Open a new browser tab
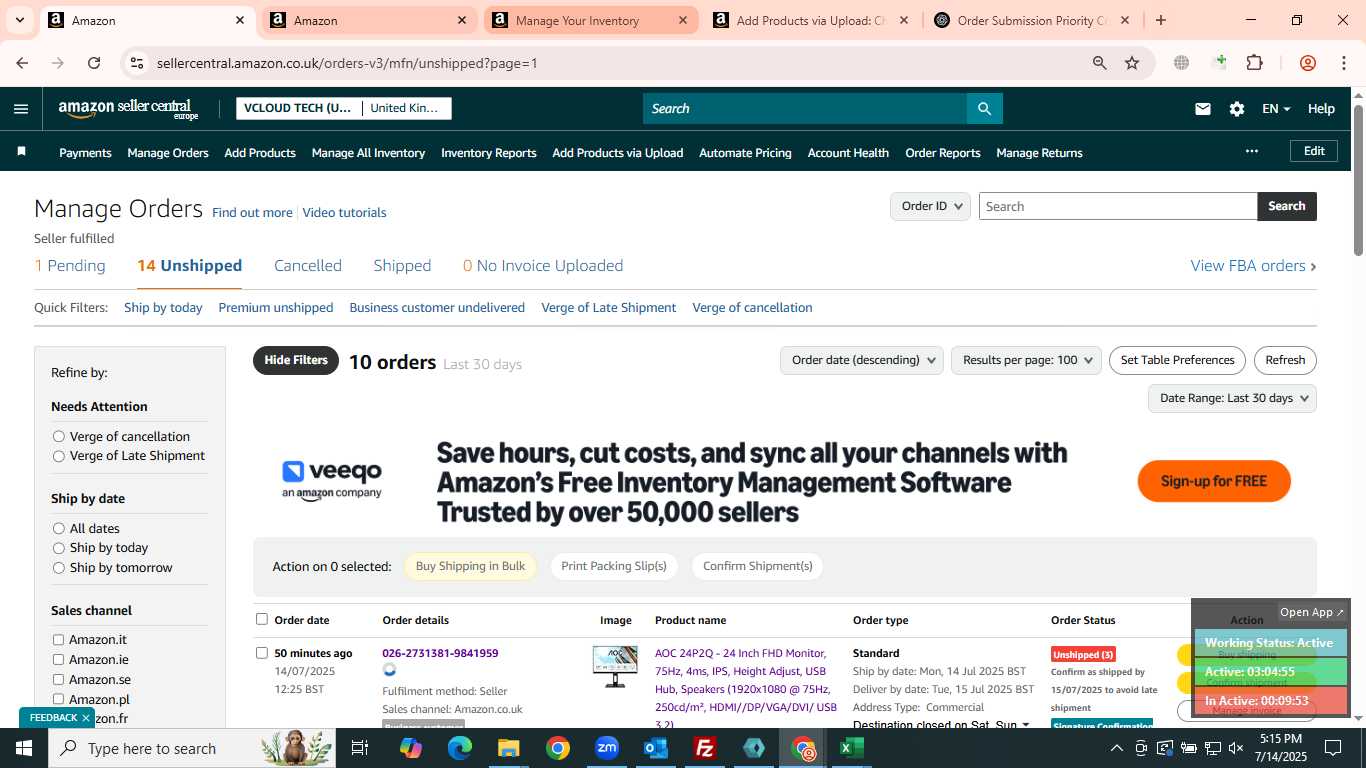The height and width of the screenshot is (768, 1366). (x=1161, y=20)
